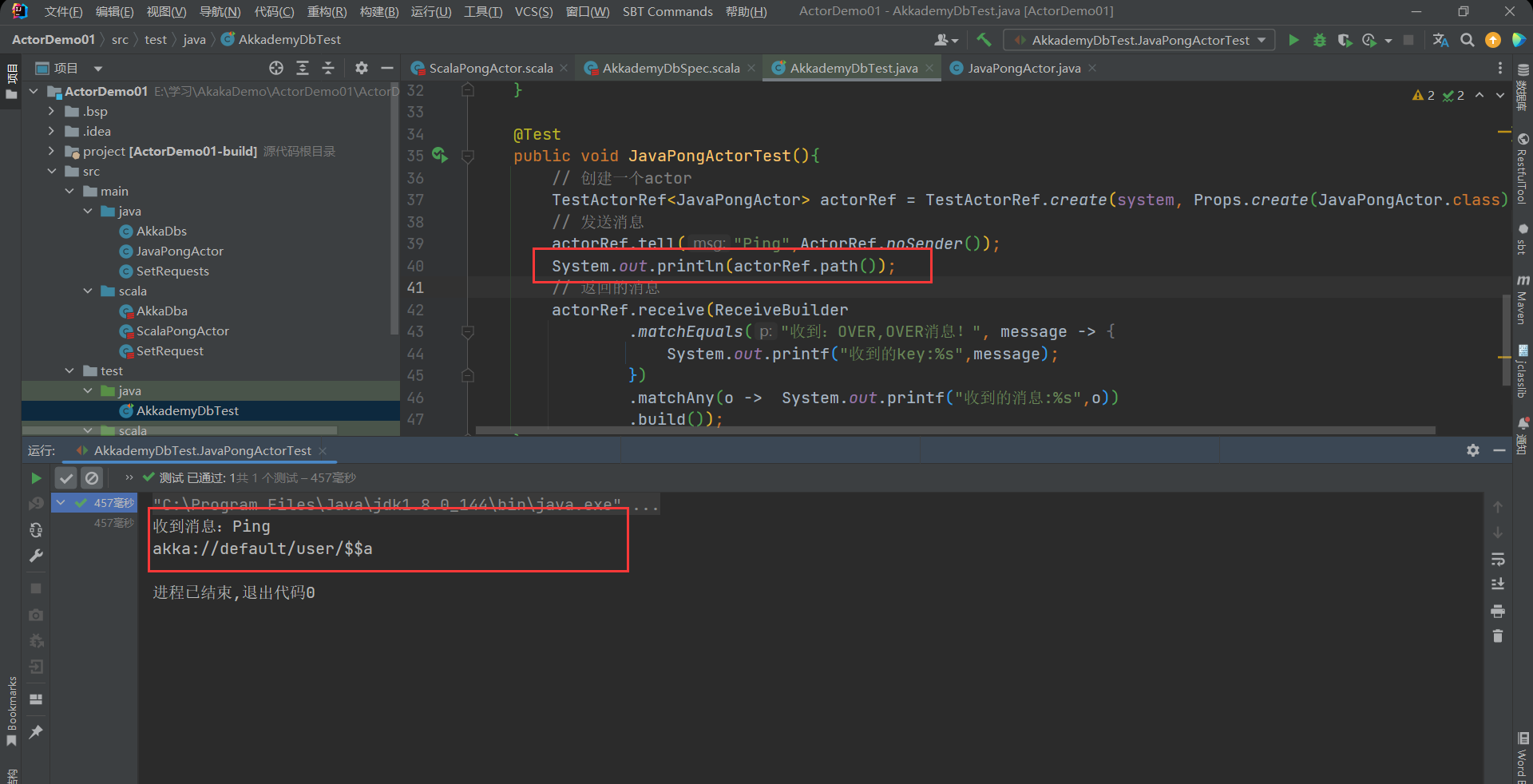Open the Maven tool window
The width and height of the screenshot is (1533, 784).
coord(1523,299)
